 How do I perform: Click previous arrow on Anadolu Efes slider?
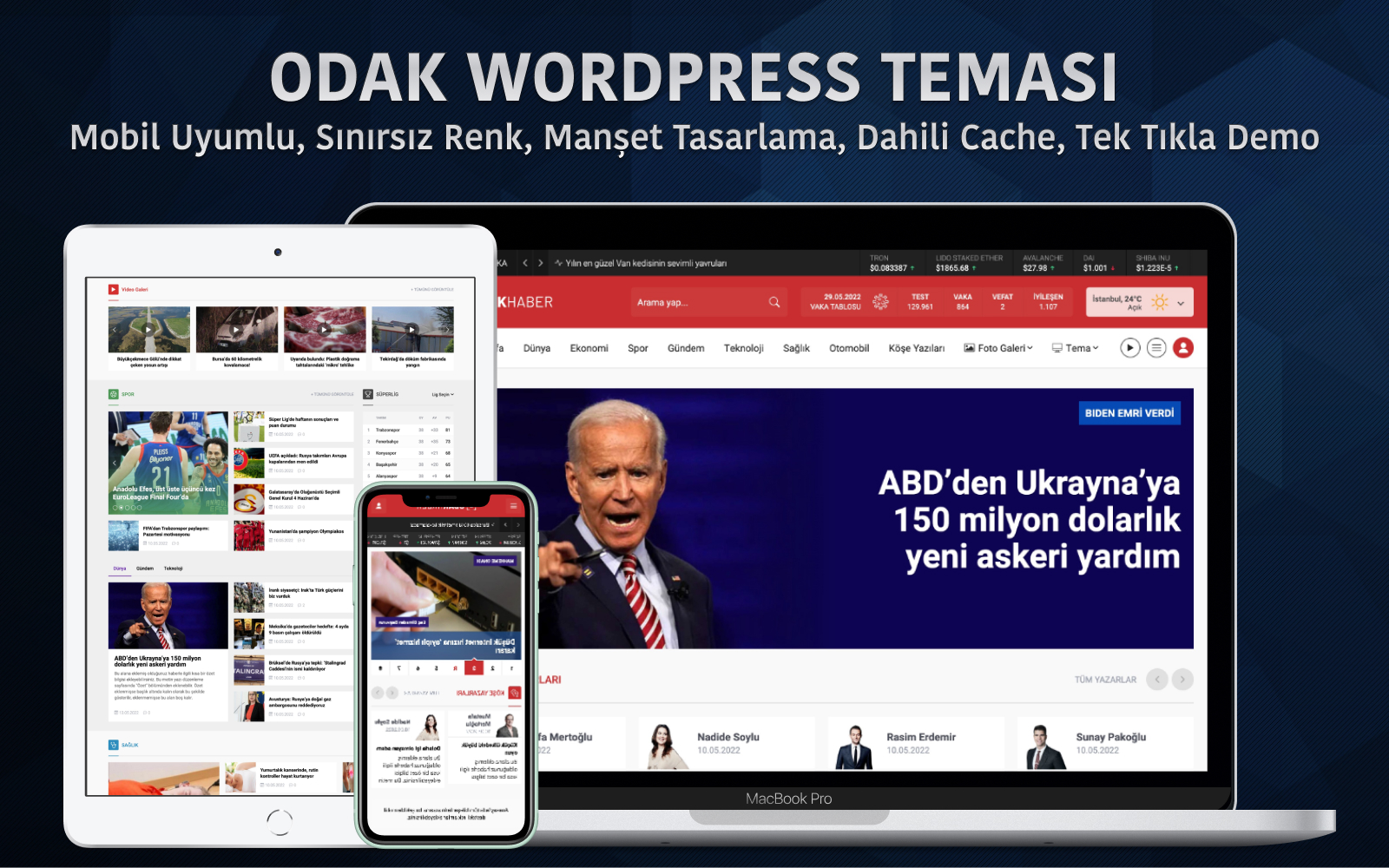click(x=114, y=464)
